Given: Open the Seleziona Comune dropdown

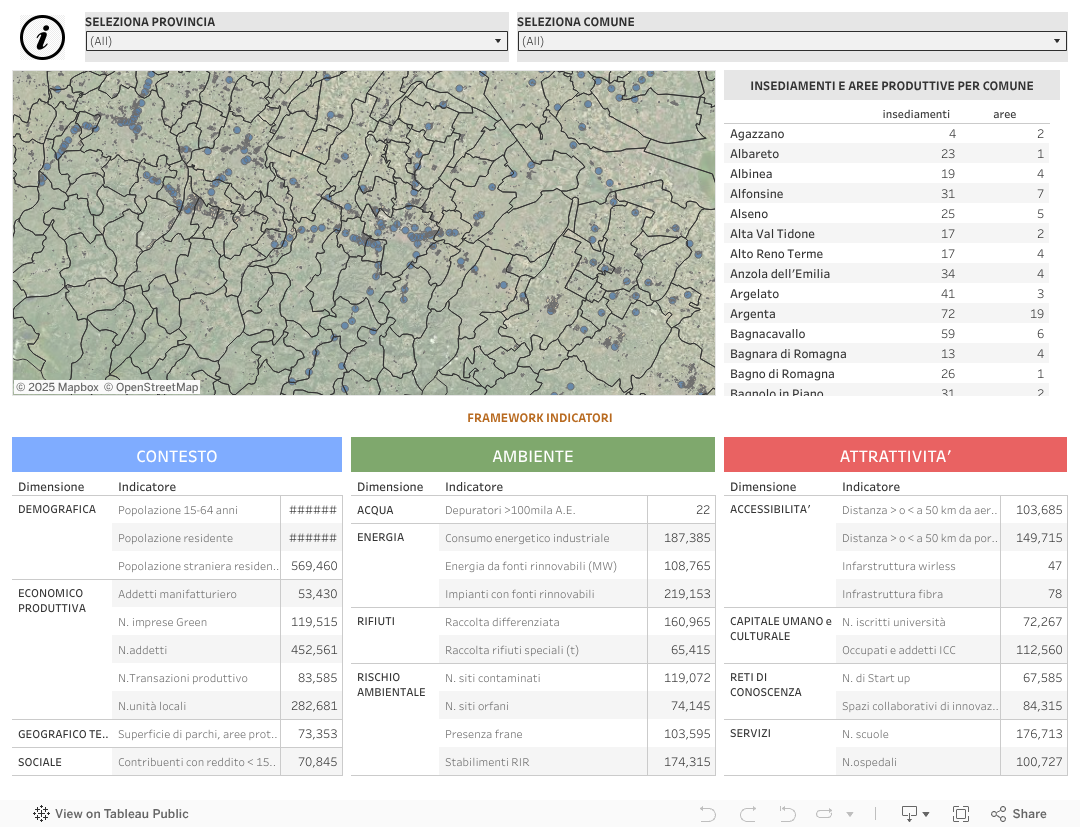Looking at the screenshot, I should (x=792, y=41).
